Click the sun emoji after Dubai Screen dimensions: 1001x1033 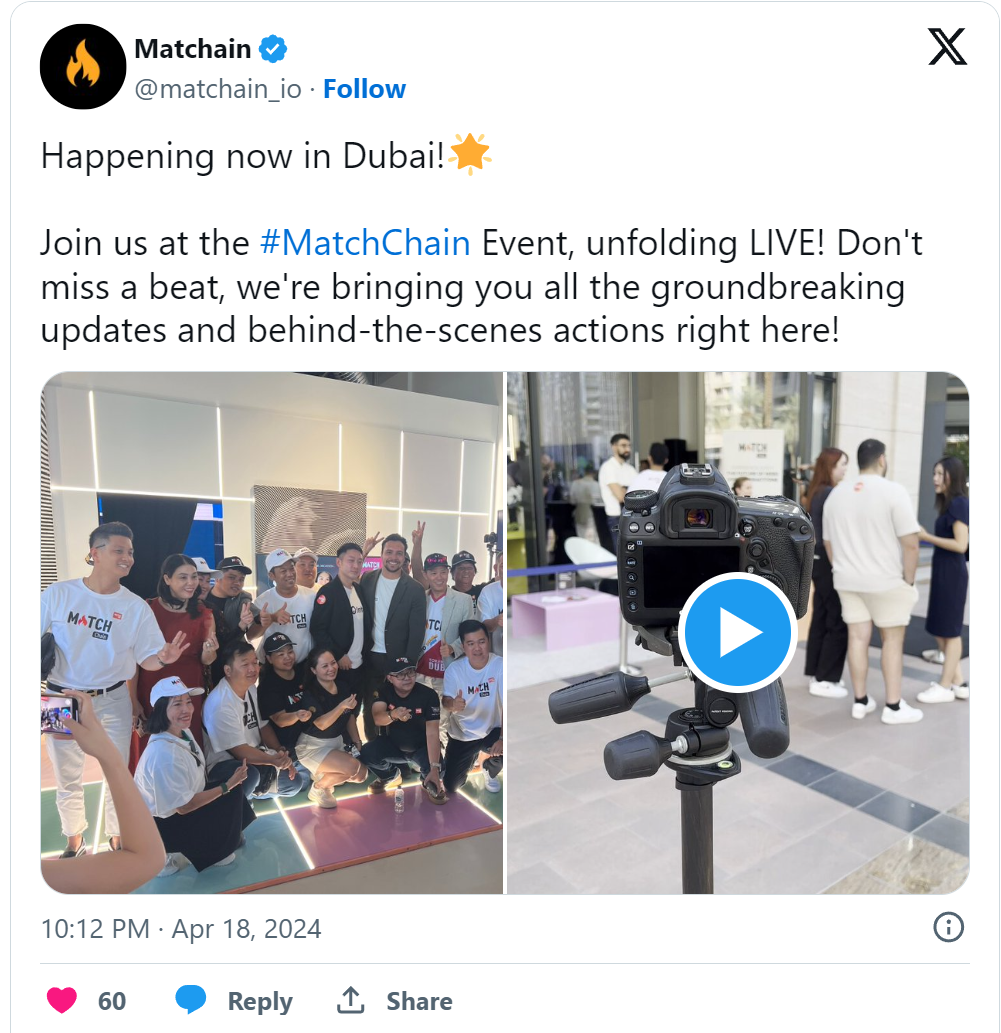click(469, 155)
